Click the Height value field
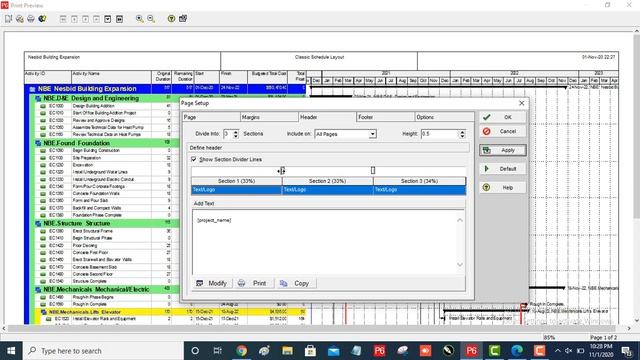This screenshot has width=640, height=360. 440,134
